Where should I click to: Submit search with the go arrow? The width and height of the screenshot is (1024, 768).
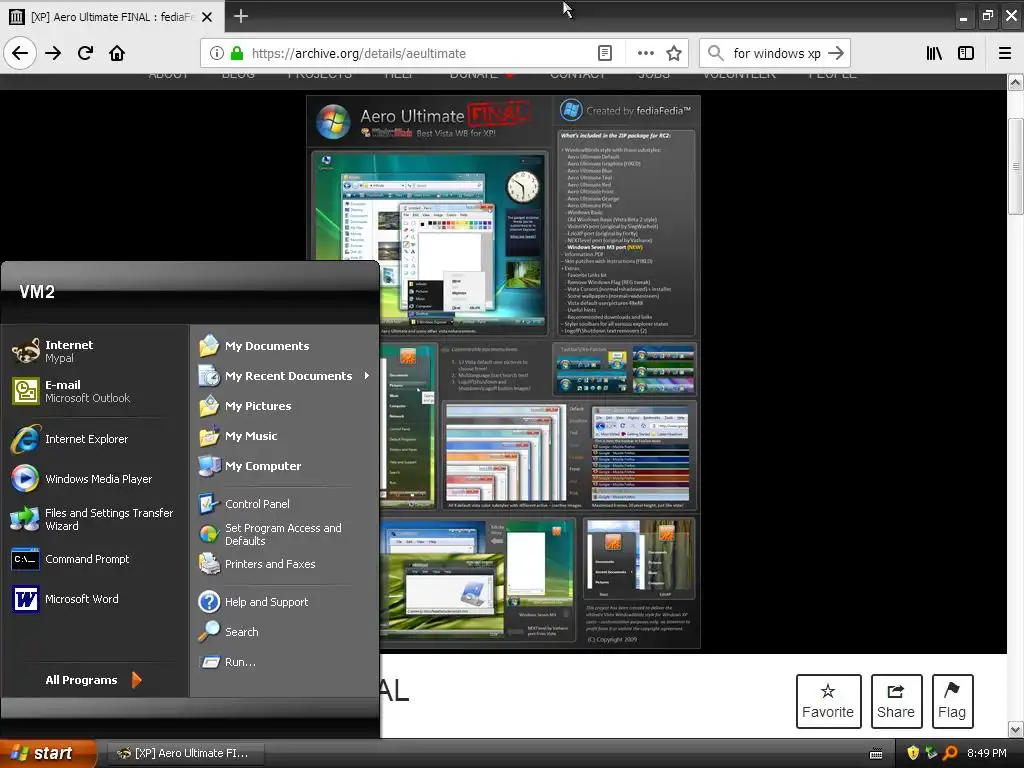(x=835, y=53)
